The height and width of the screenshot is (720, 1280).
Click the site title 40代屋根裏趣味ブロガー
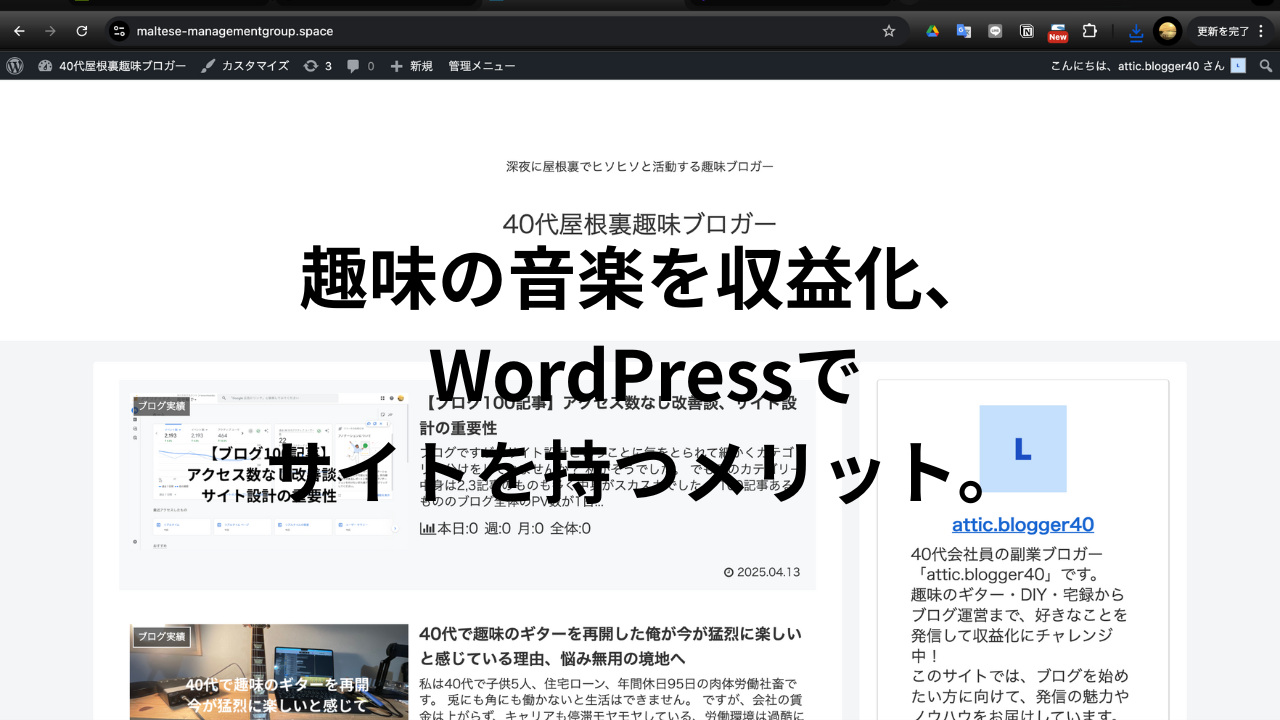pyautogui.click(x=640, y=224)
